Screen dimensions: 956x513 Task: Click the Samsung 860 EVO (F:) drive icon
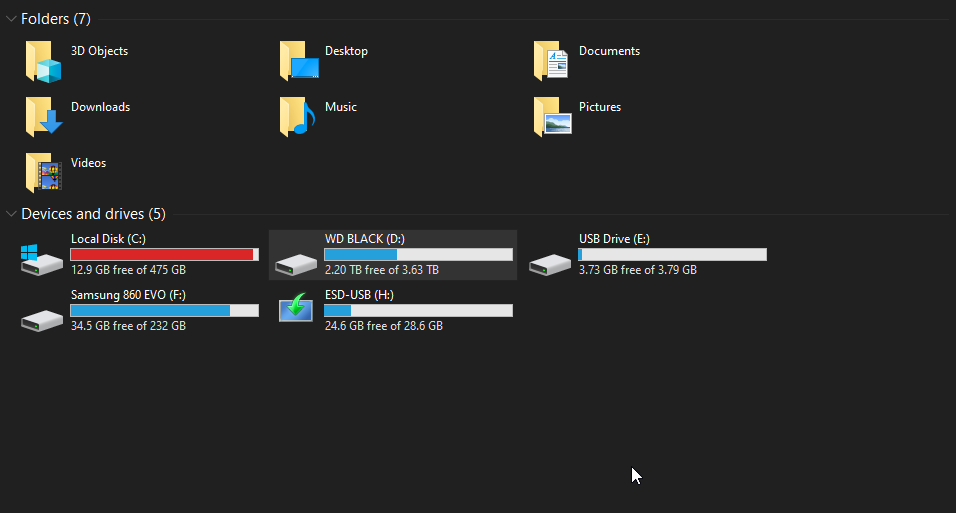[x=42, y=318]
